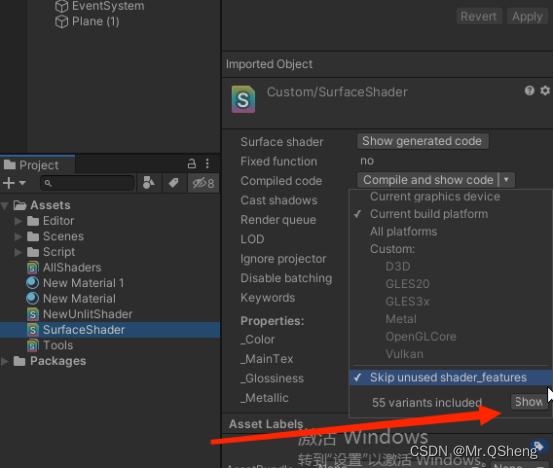
Task: Click the plus create asset button
Action: (8, 183)
